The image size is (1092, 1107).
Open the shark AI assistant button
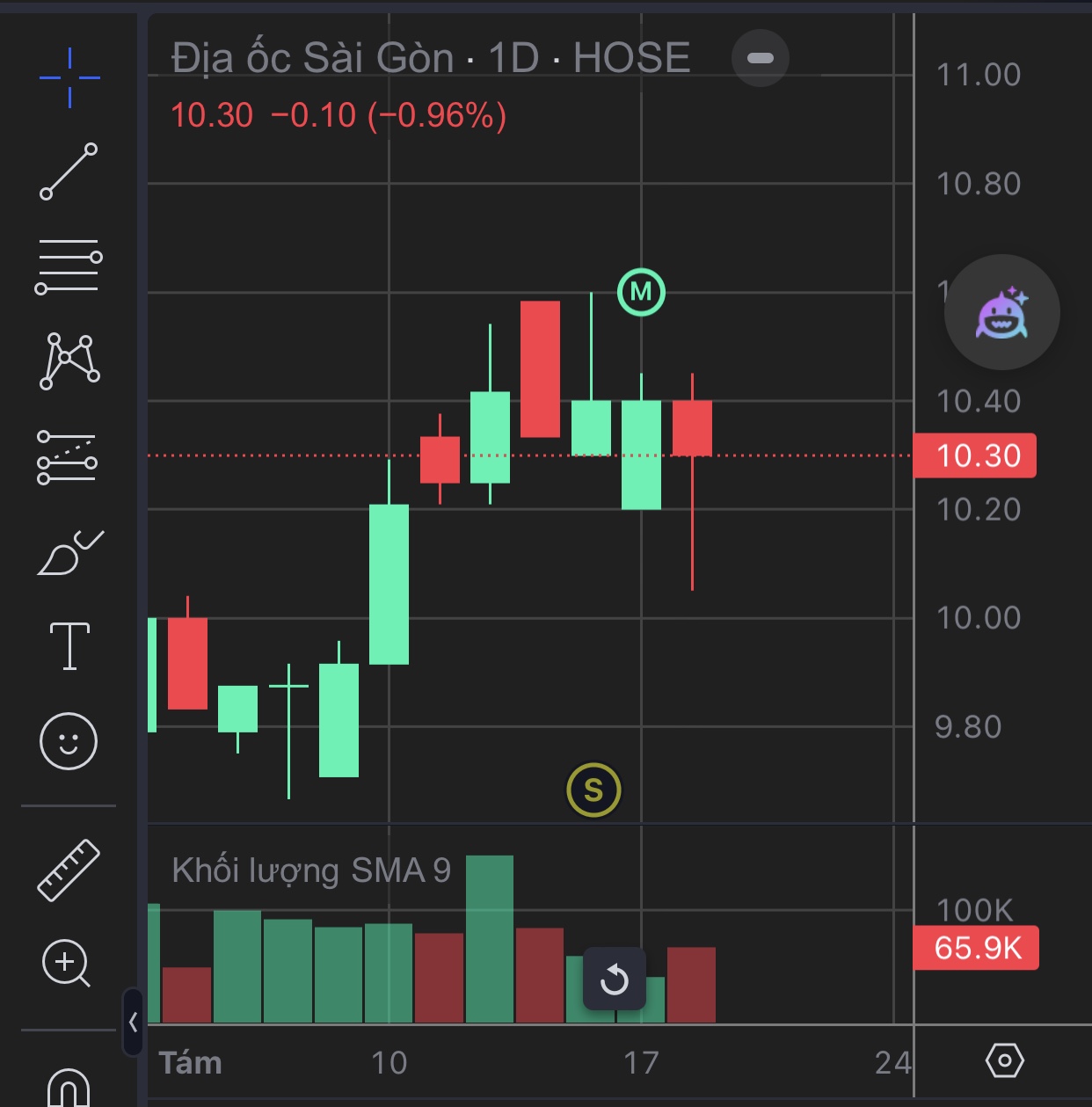tap(1002, 312)
